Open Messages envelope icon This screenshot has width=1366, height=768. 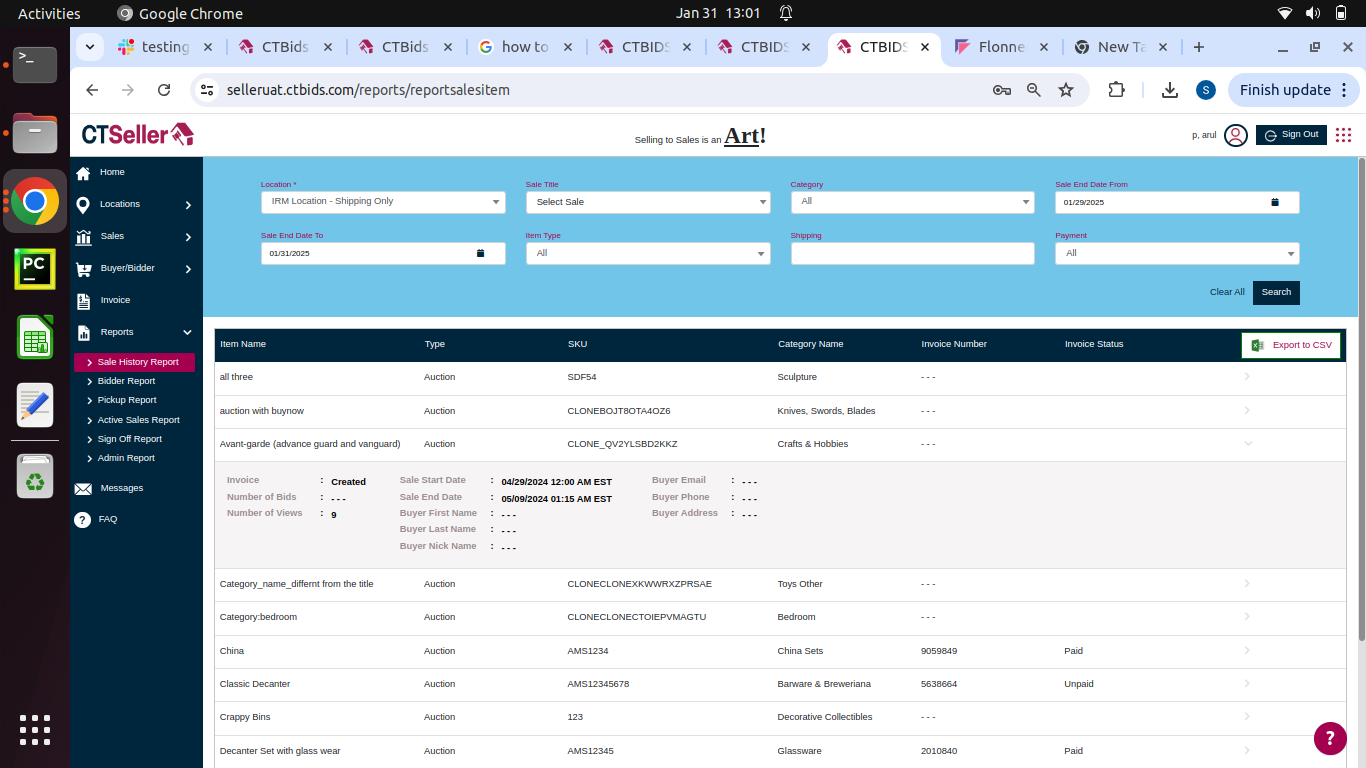83,489
